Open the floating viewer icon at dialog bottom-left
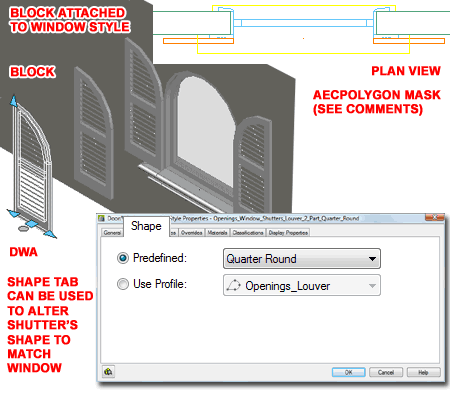Viewport: 450px width, 396px height. 108,371
